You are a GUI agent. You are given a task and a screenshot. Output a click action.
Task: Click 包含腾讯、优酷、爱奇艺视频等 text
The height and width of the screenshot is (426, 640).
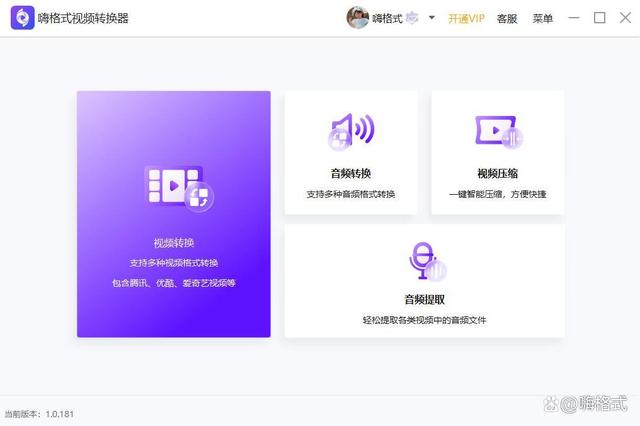click(174, 283)
